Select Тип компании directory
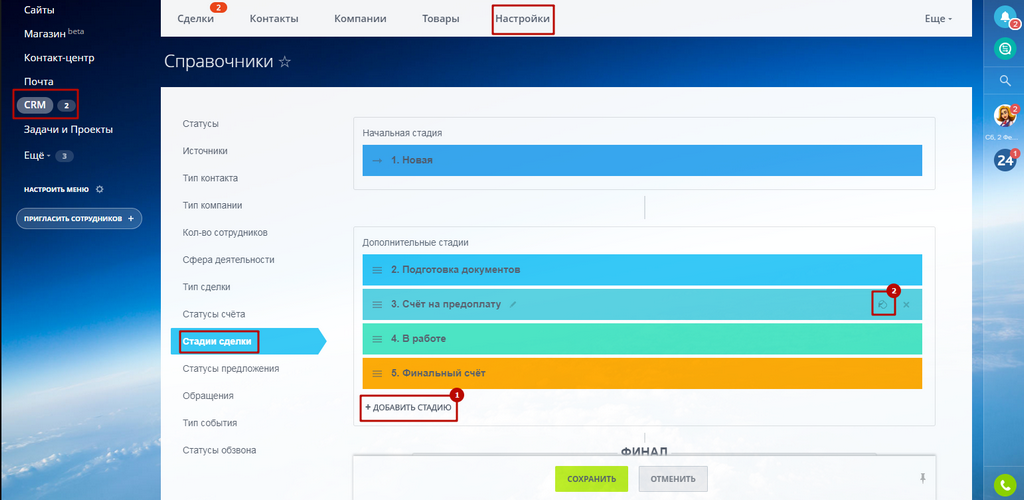 click(x=212, y=205)
